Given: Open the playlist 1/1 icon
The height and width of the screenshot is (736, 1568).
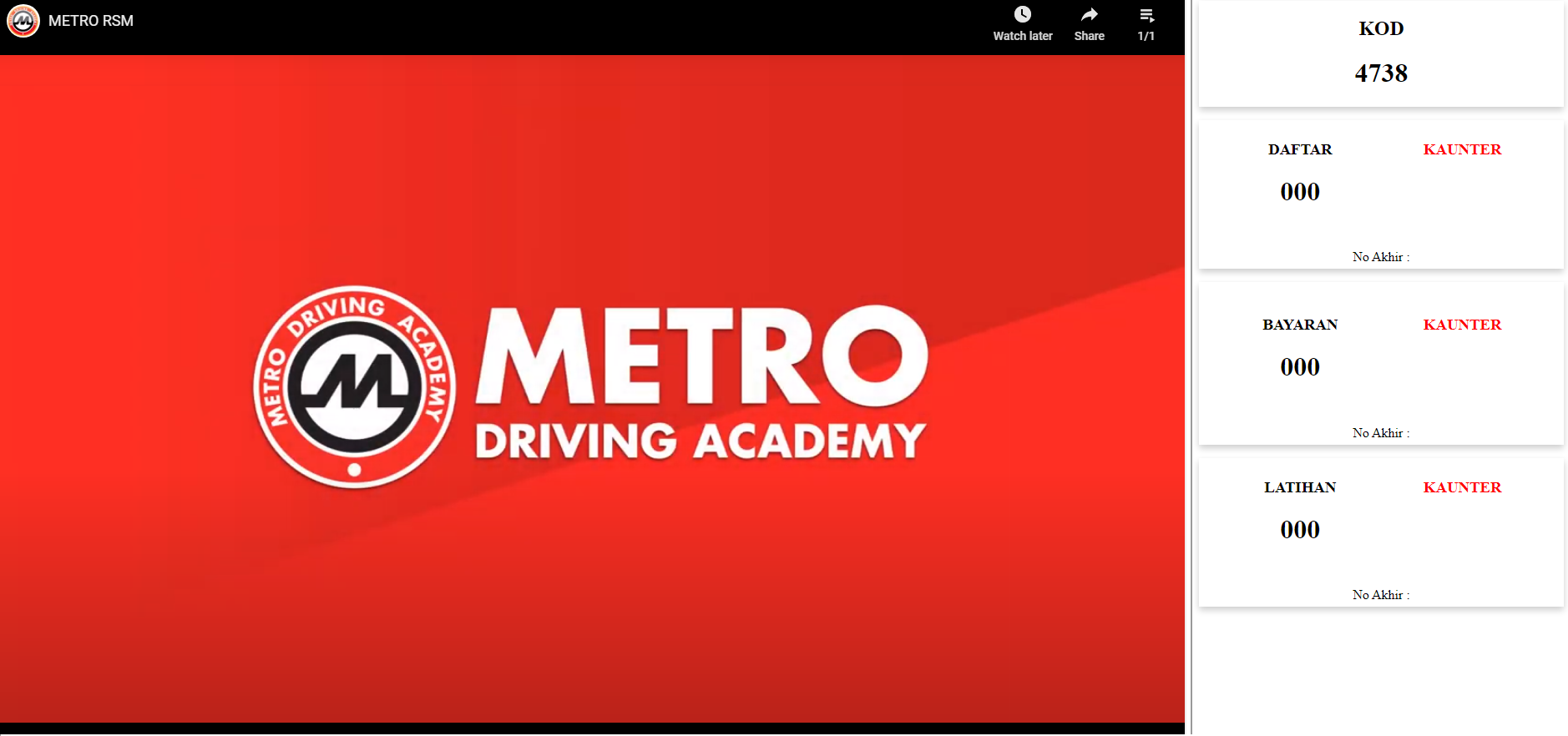Looking at the screenshot, I should (1146, 16).
